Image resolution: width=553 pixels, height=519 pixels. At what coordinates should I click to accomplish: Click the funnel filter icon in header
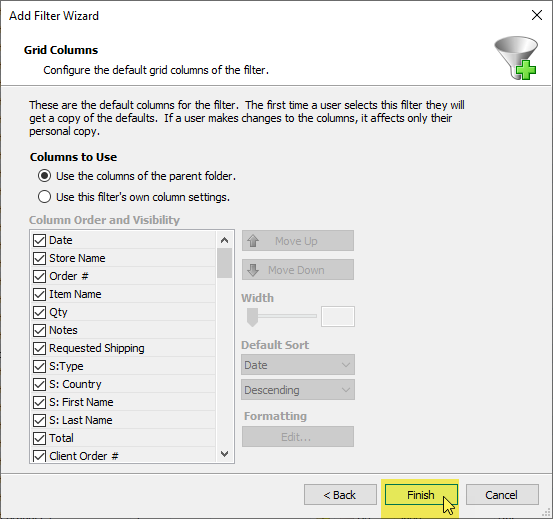[516, 58]
